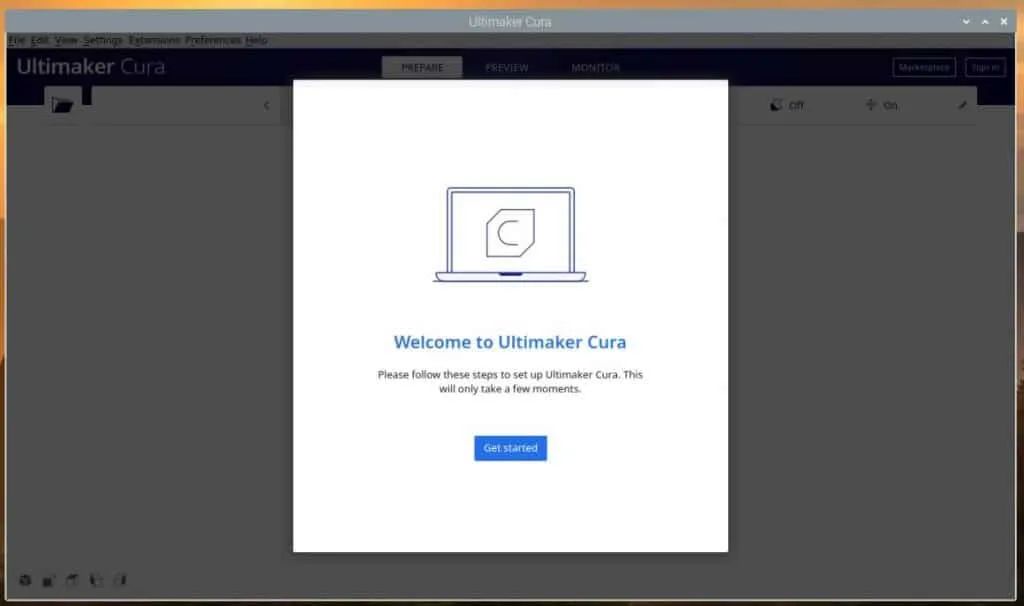The width and height of the screenshot is (1024, 606).
Task: Click the Ultimaker Cura logo
Action: click(91, 67)
